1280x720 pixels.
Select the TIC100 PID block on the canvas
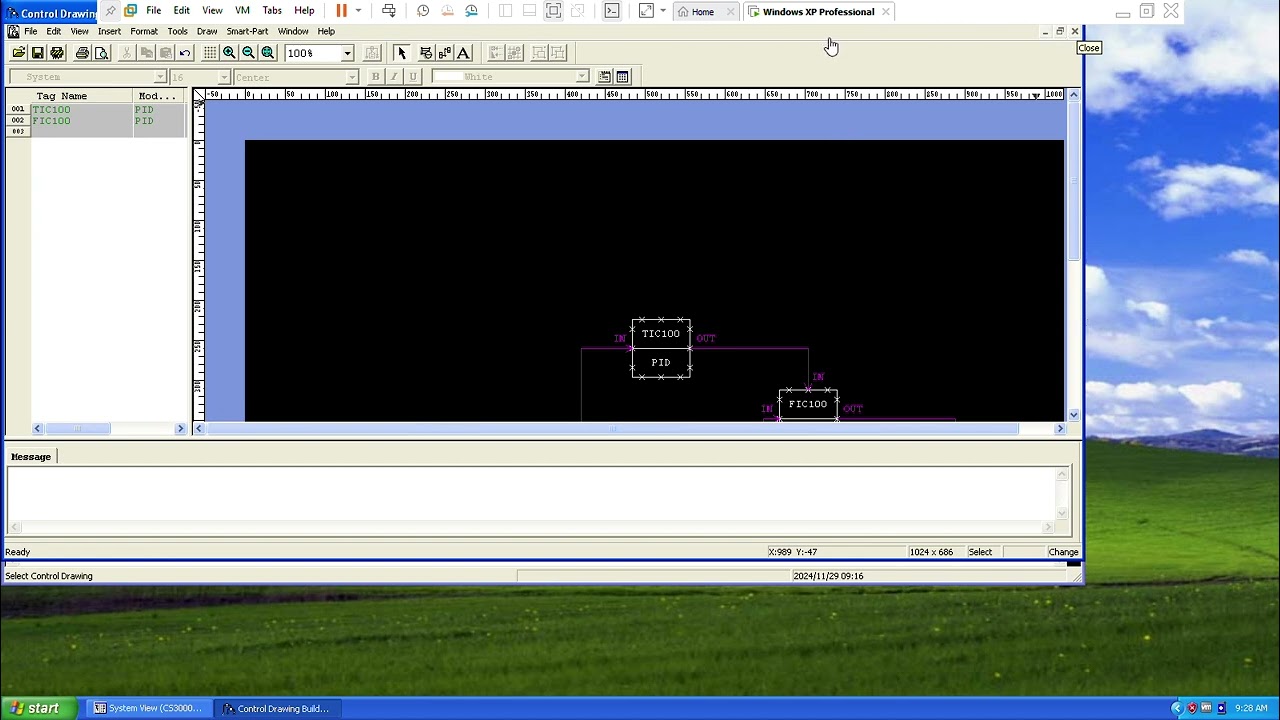661,348
